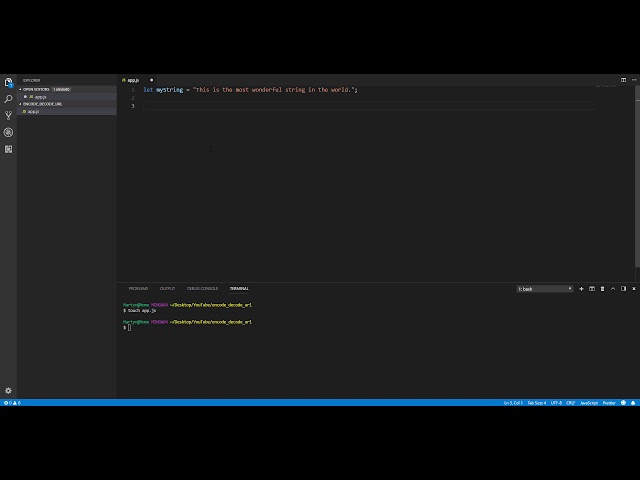
Task: Change the UTF-8 encoding in status bar
Action: point(556,403)
